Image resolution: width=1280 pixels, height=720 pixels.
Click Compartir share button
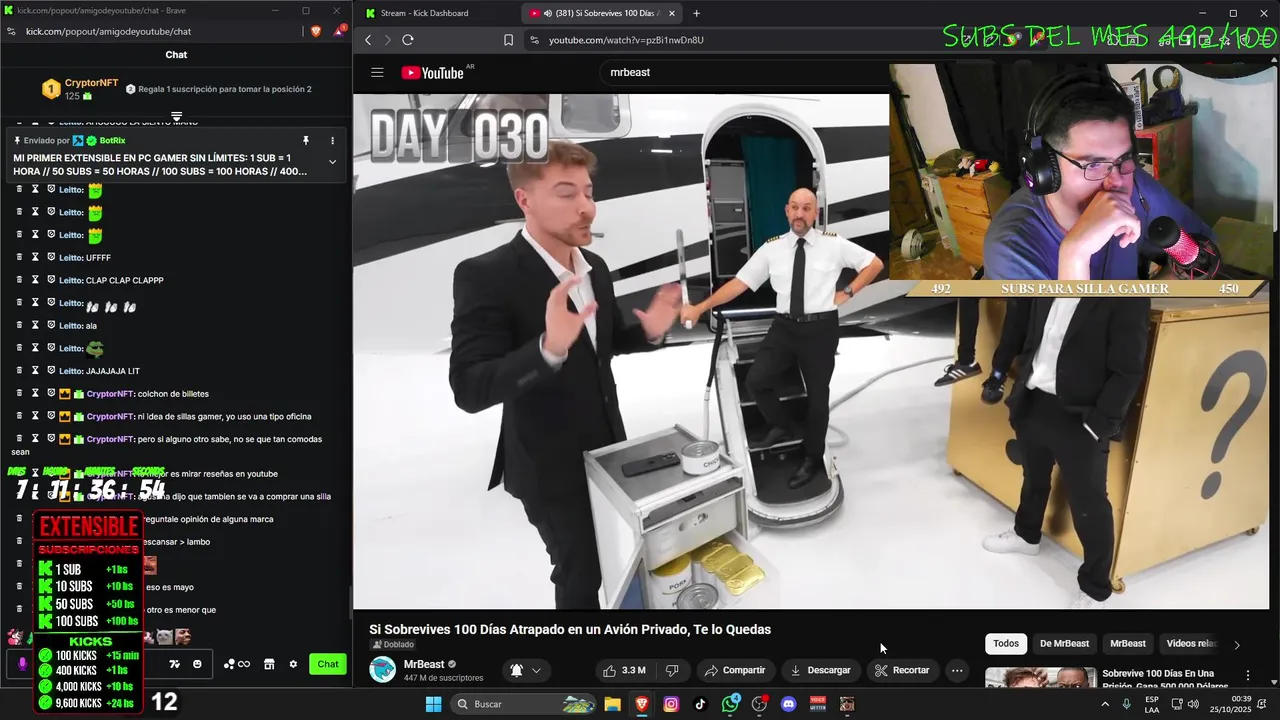(735, 670)
